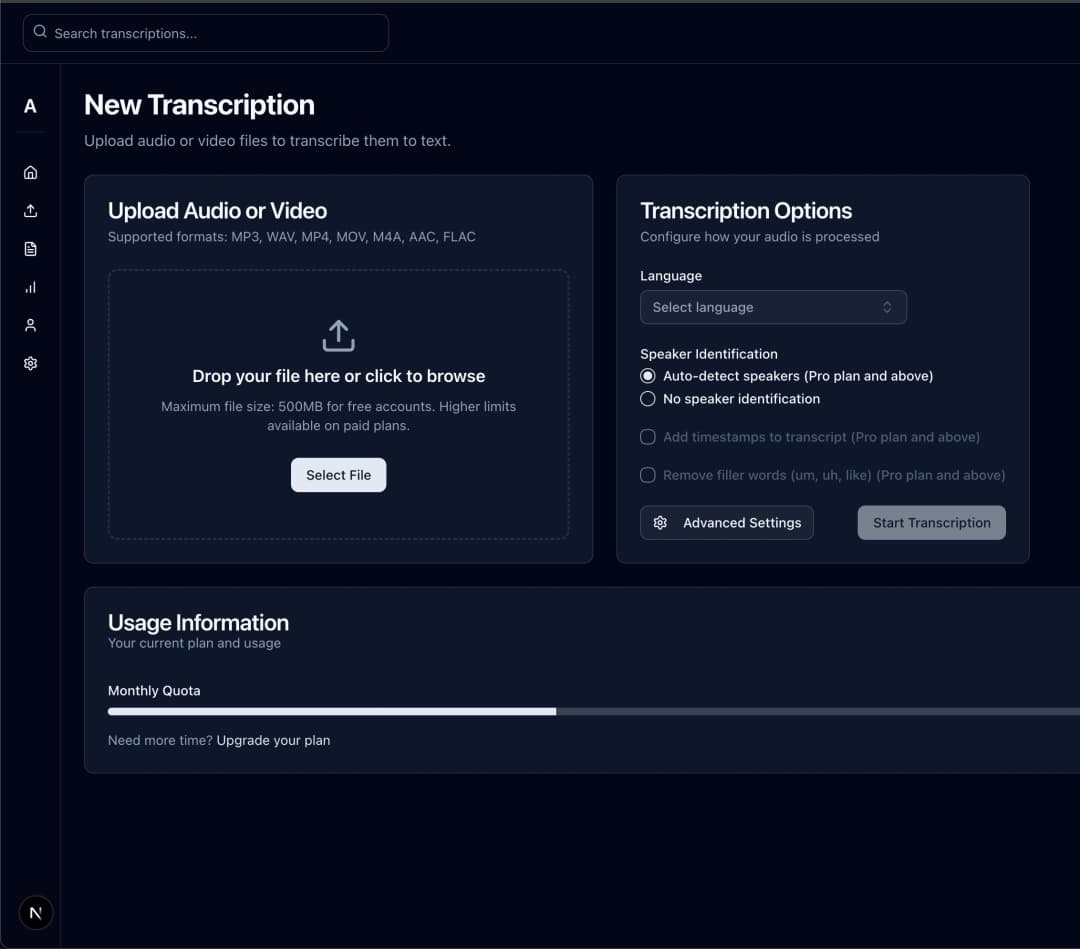This screenshot has height=949, width=1080.
Task: Open the settings gear sidebar icon
Action: pyautogui.click(x=30, y=363)
